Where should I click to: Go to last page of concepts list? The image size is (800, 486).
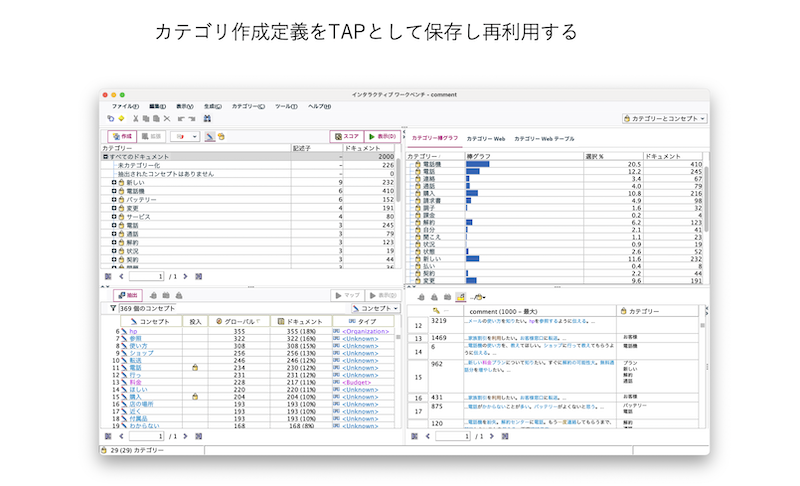(199, 437)
